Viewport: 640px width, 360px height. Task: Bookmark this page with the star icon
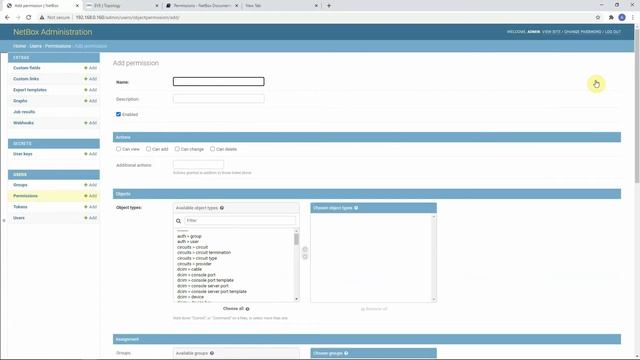tap(598, 18)
